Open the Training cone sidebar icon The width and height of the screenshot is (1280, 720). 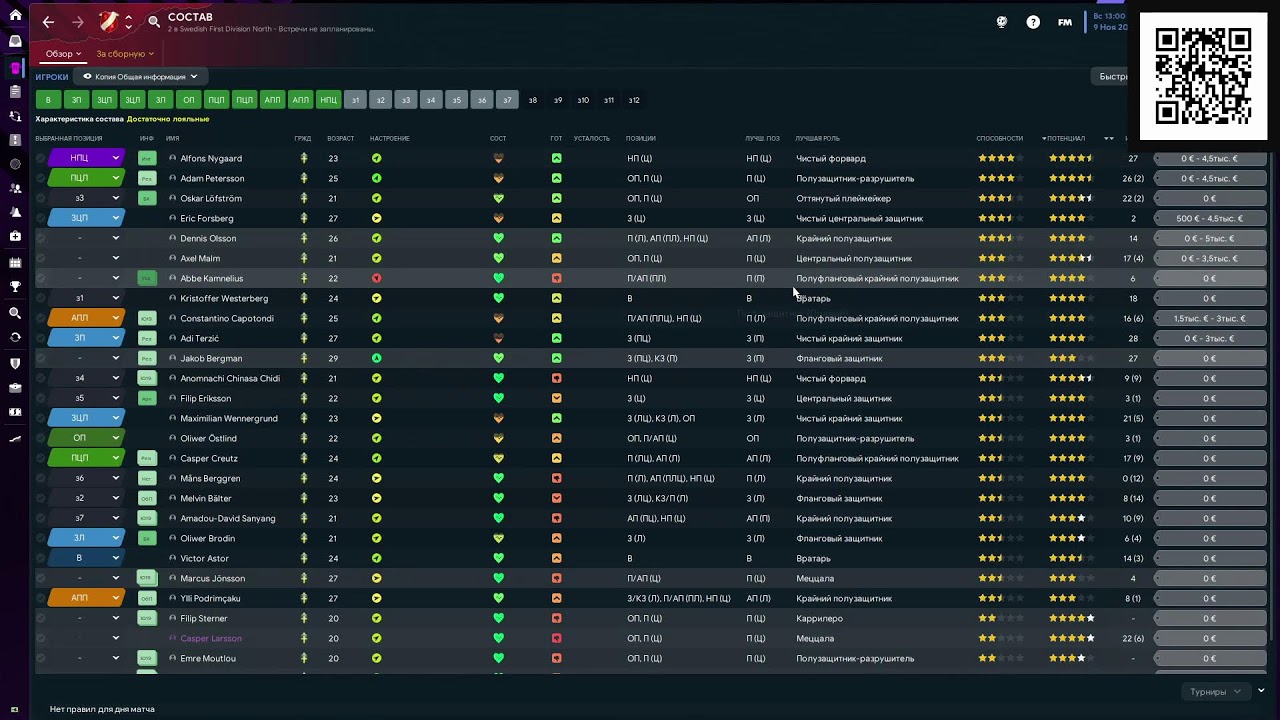(15, 213)
